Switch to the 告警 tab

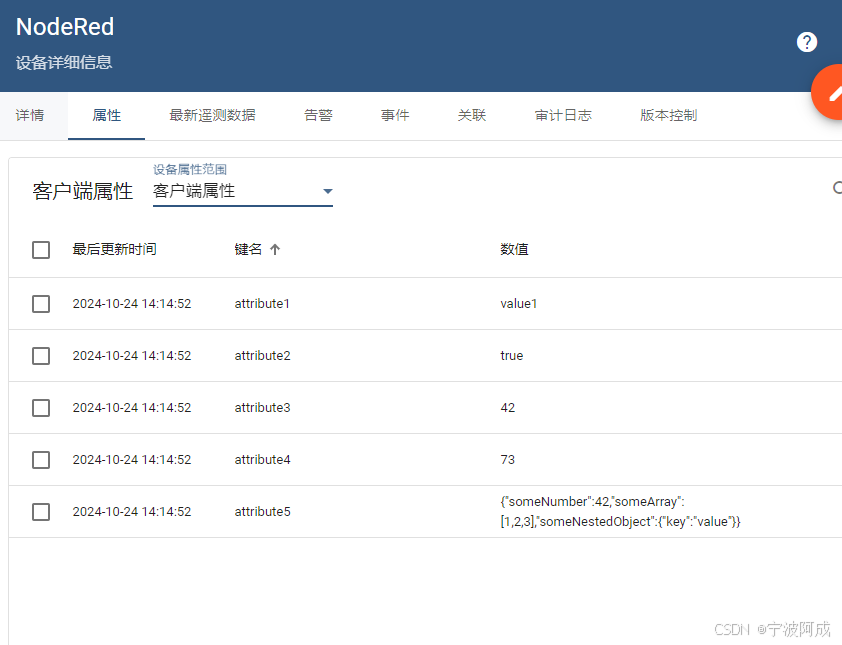[318, 115]
